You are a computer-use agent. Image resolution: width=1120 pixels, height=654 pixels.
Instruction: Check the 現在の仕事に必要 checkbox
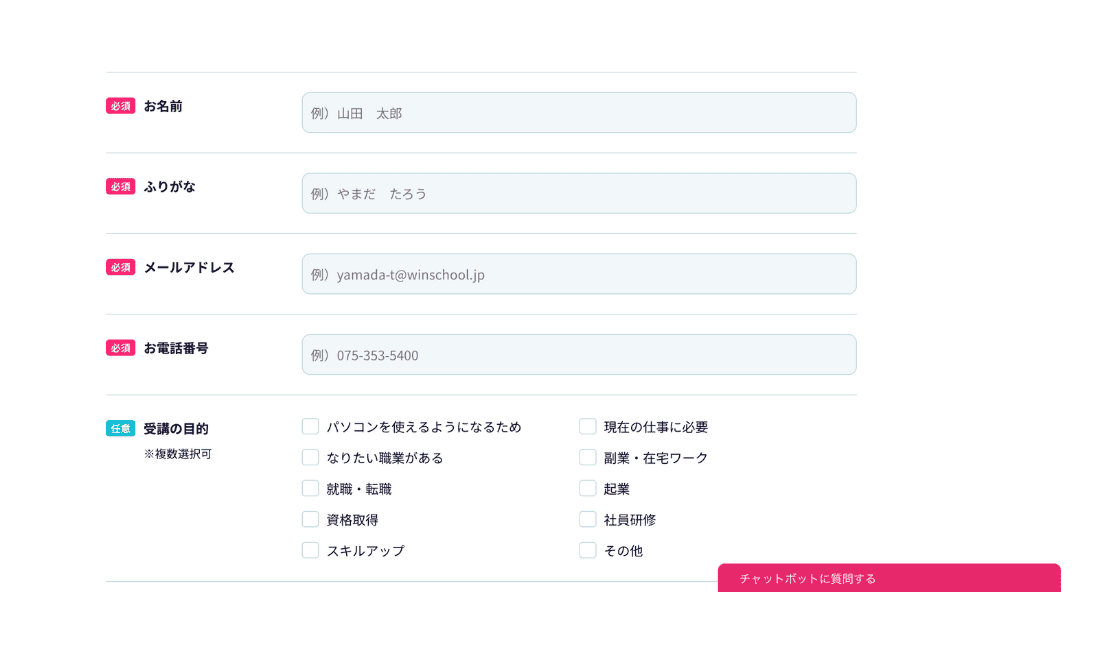pos(588,427)
